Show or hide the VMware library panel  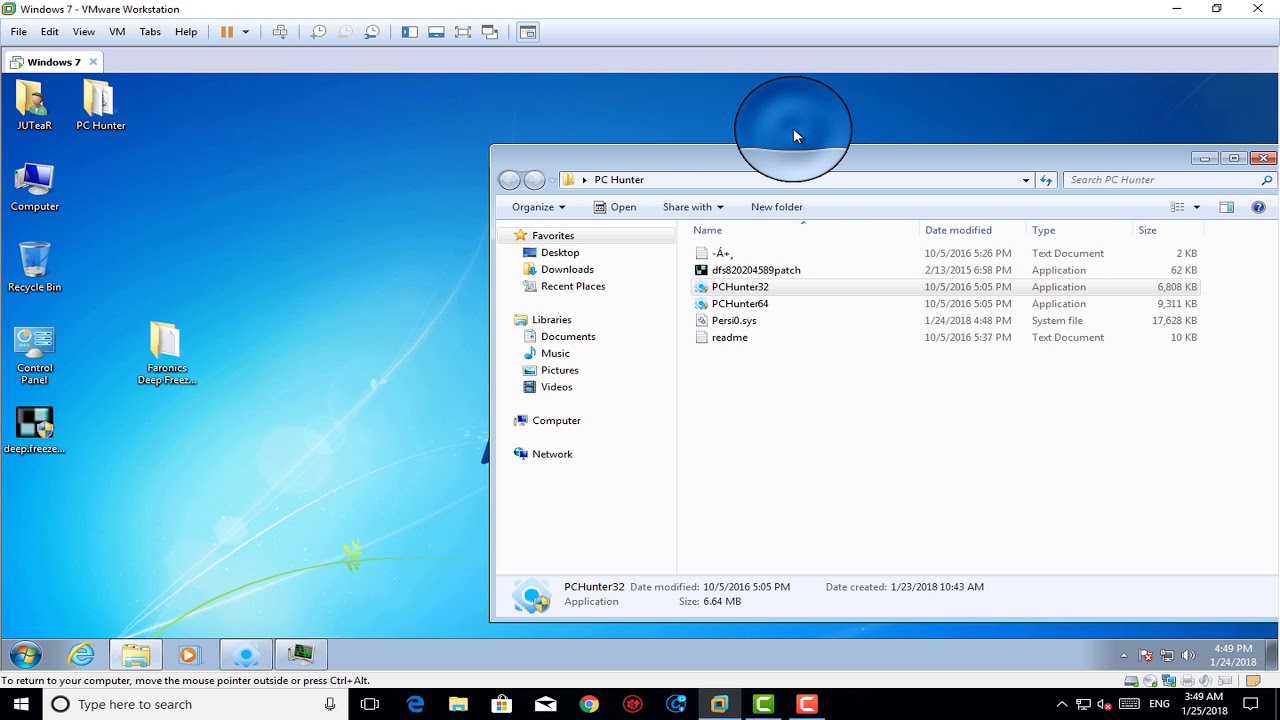pyautogui.click(x=409, y=31)
